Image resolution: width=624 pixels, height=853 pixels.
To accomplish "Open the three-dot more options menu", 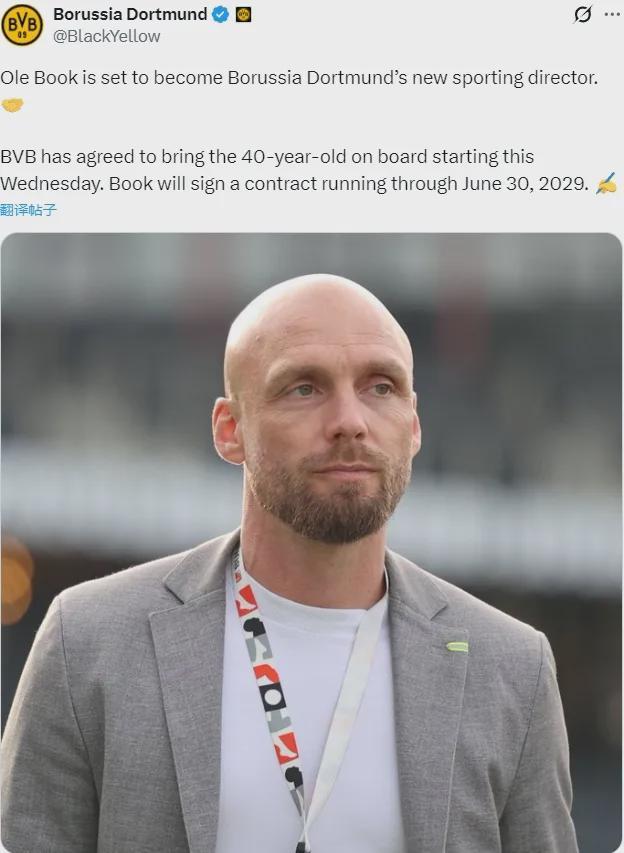I will tap(613, 15).
